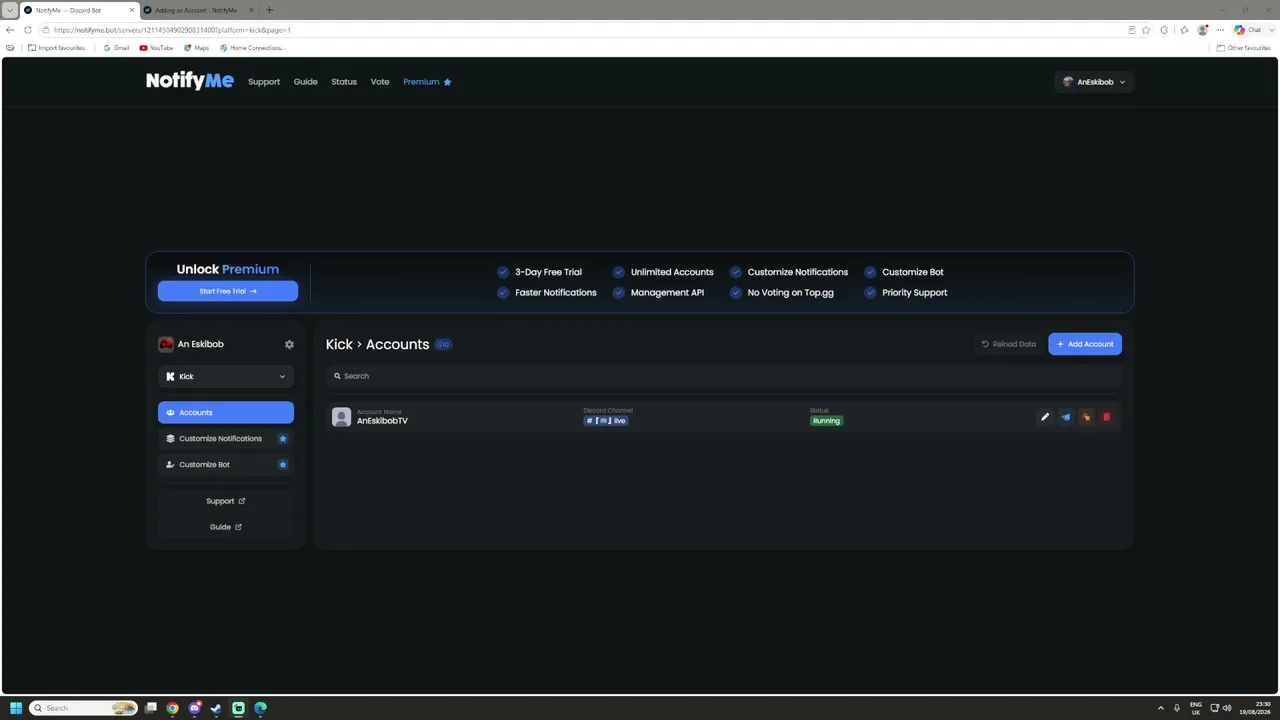
Task: Open Task View on the taskbar
Action: point(150,708)
